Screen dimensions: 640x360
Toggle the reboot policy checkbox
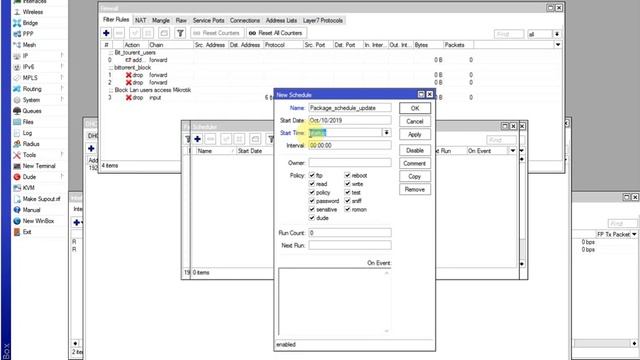pyautogui.click(x=347, y=175)
